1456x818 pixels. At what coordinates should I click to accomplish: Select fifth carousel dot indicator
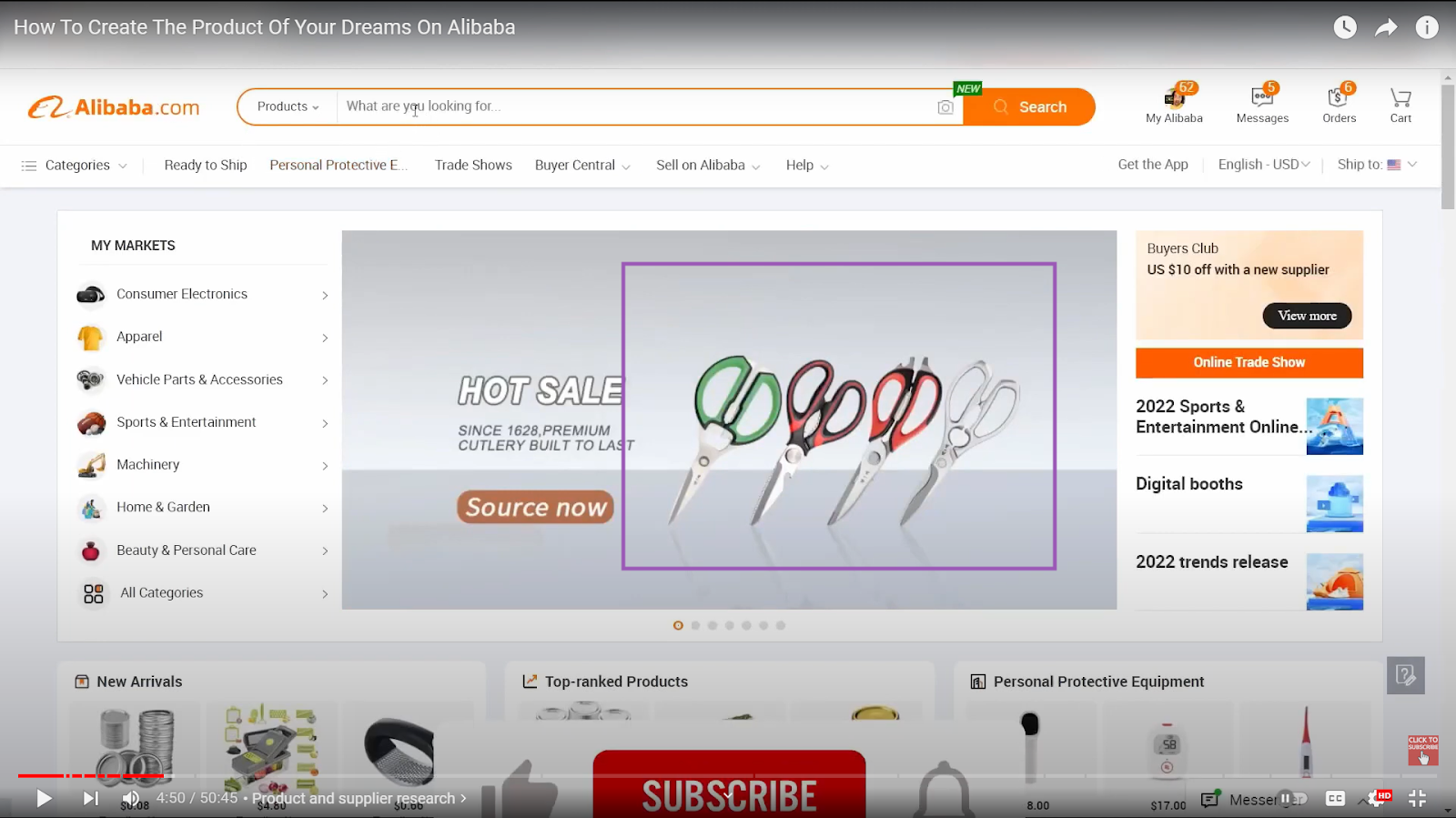click(x=746, y=625)
